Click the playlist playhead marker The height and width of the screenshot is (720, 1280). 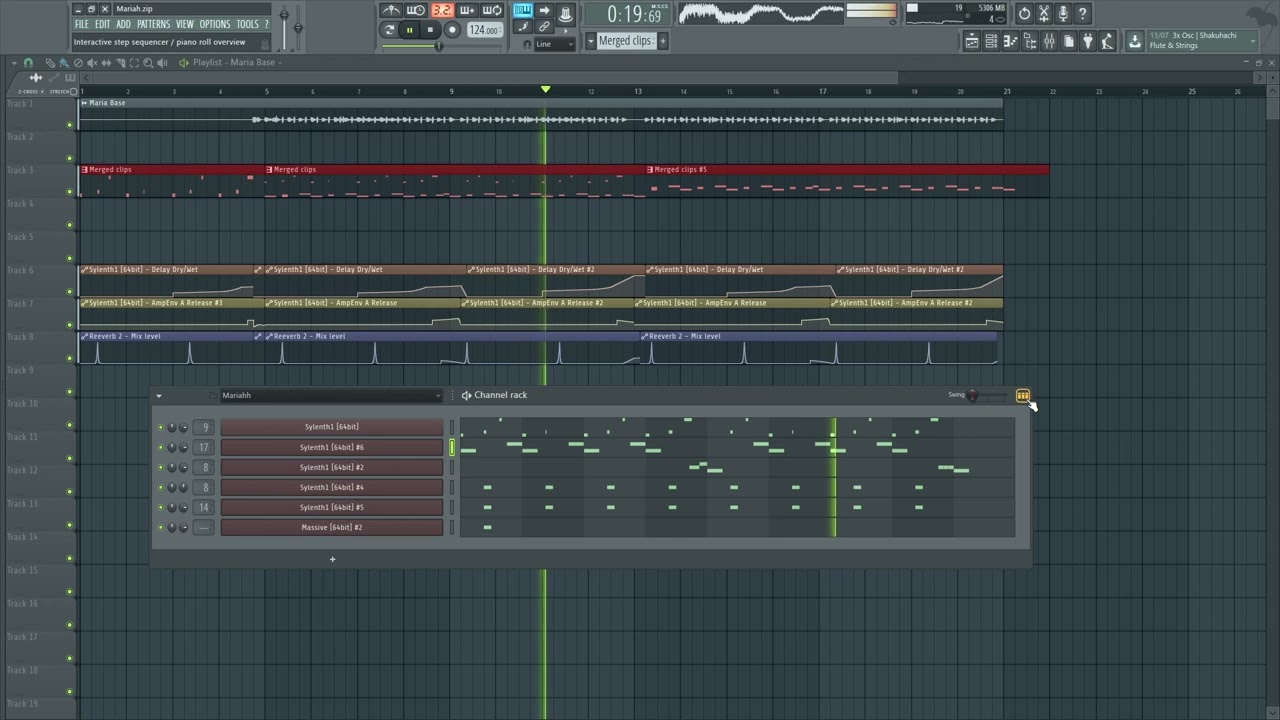click(545, 90)
